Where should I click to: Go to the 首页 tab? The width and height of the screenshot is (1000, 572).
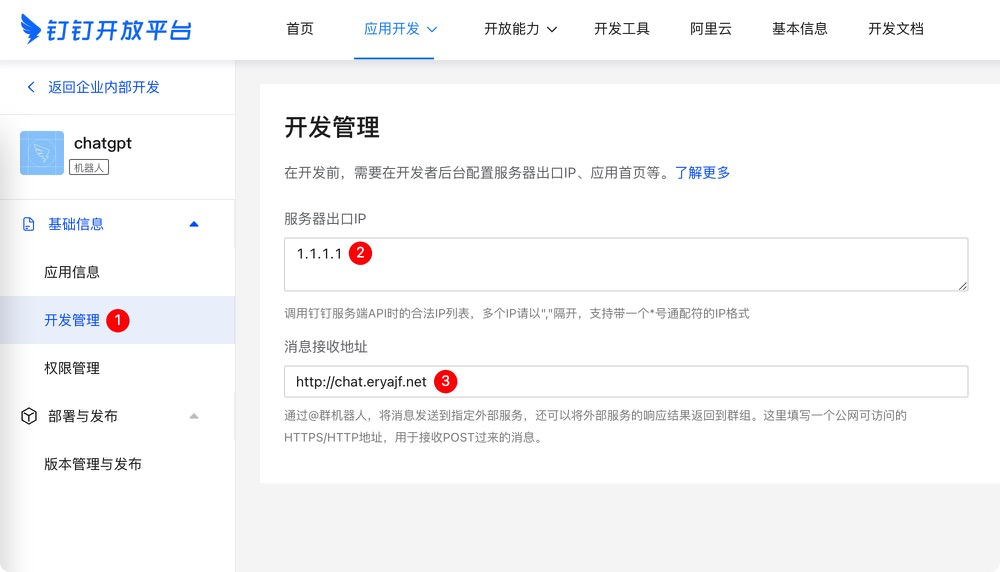(300, 29)
